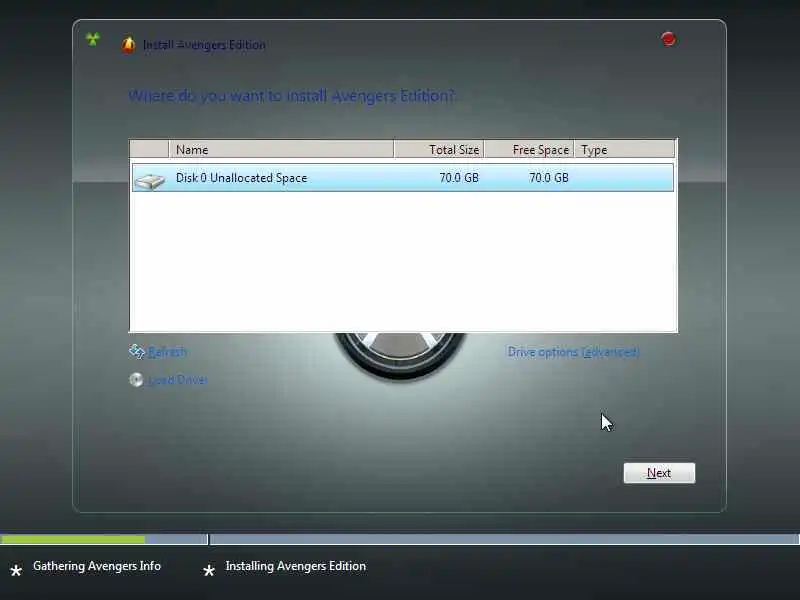Click the Type column header
Image resolution: width=800 pixels, height=600 pixels.
click(624, 149)
